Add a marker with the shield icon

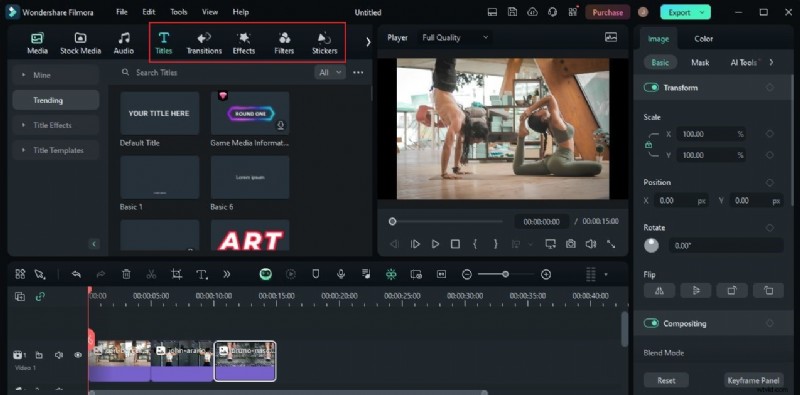[x=316, y=275]
